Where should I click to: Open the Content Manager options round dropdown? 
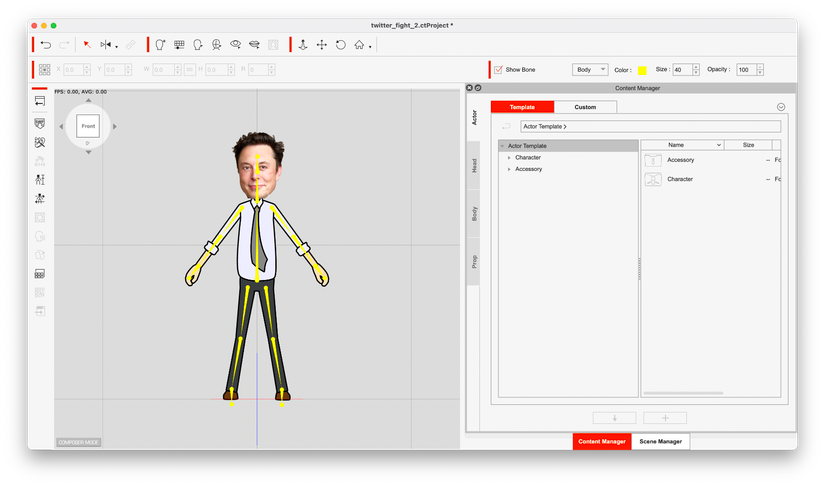[x=781, y=107]
